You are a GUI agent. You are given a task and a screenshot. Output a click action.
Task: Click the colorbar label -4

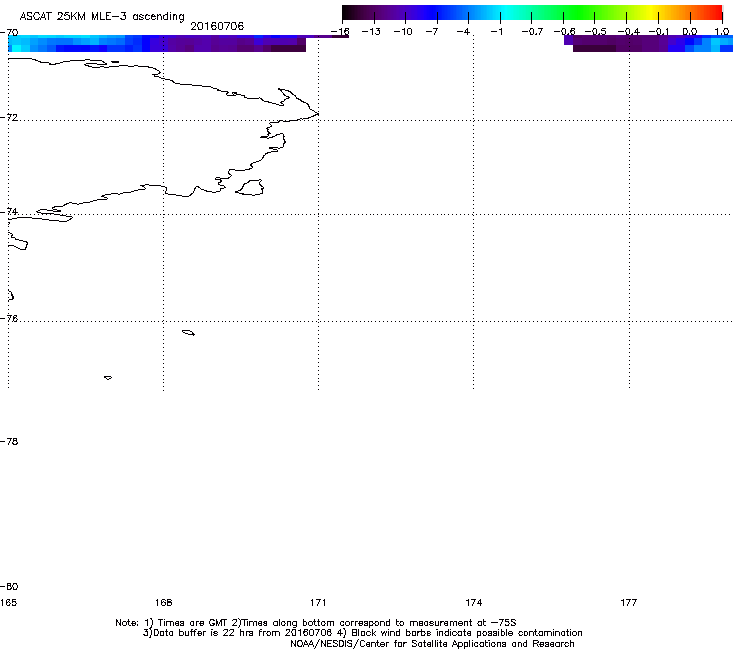(463, 32)
